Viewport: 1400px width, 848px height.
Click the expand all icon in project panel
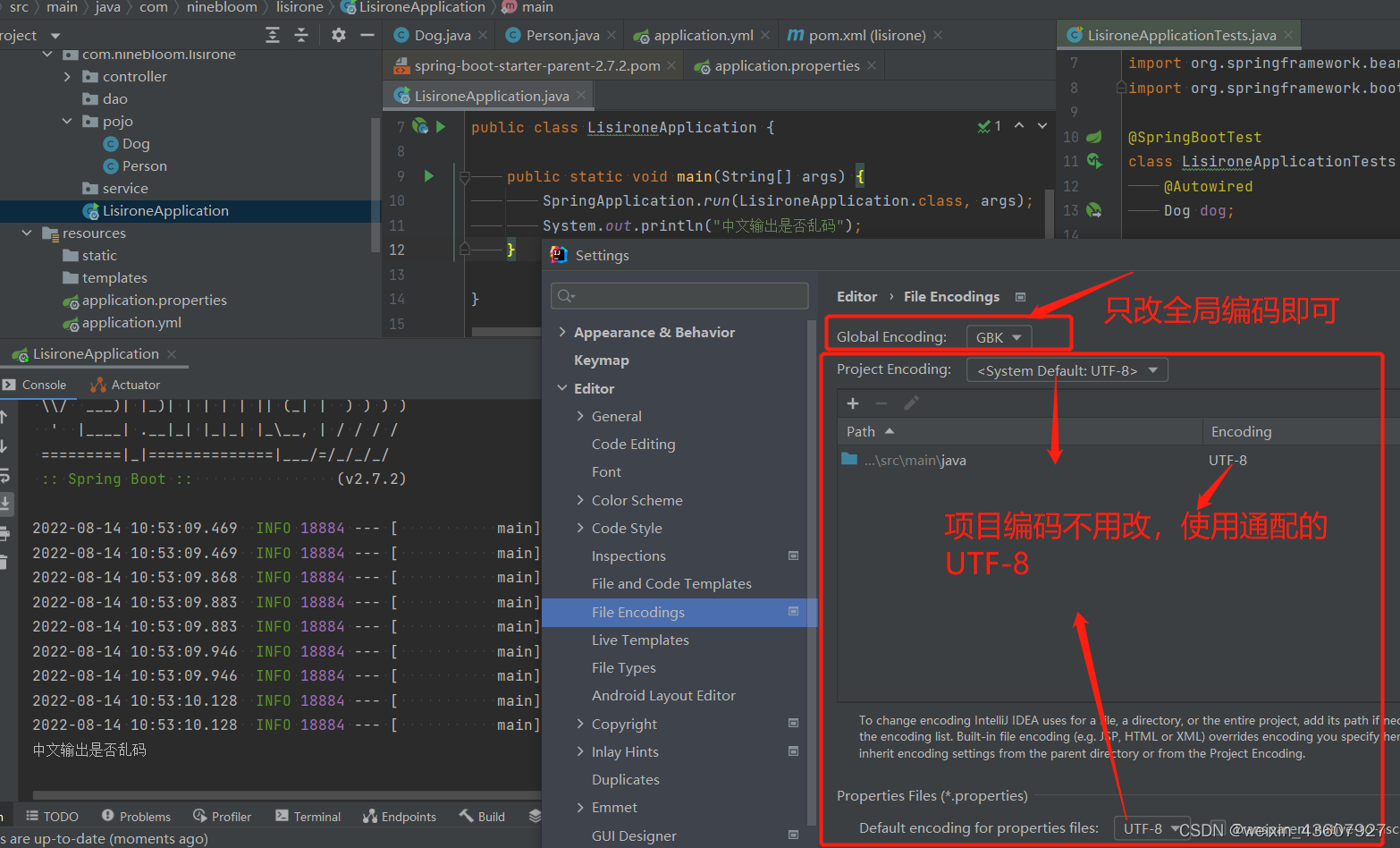[273, 35]
